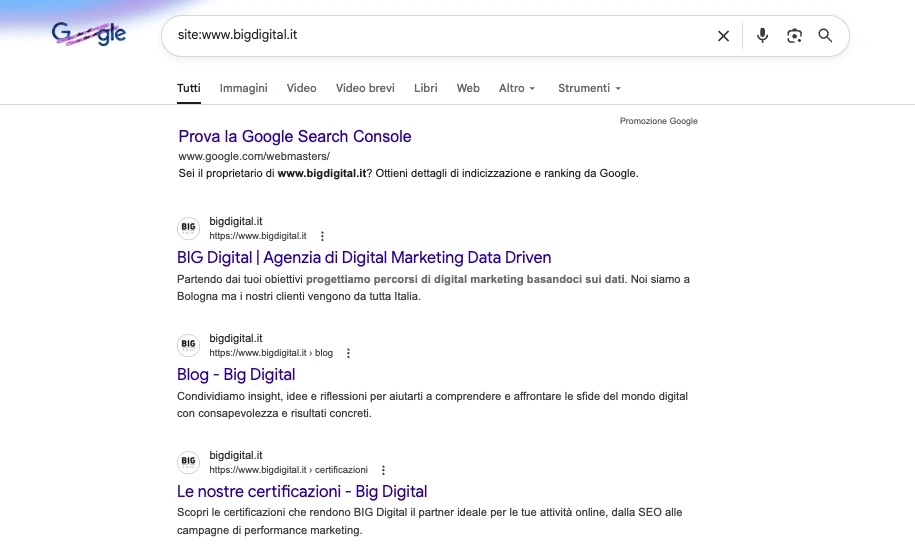This screenshot has width=915, height=548.
Task: Expand the Altro dropdown
Action: coord(517,88)
